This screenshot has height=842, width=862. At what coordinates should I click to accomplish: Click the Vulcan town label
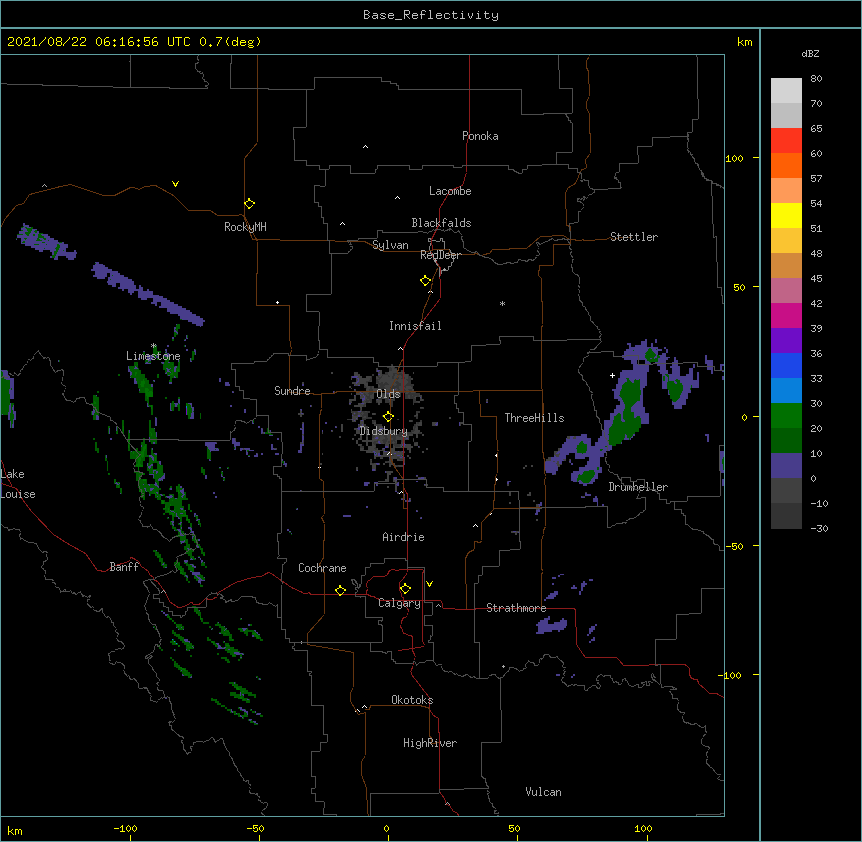[543, 792]
